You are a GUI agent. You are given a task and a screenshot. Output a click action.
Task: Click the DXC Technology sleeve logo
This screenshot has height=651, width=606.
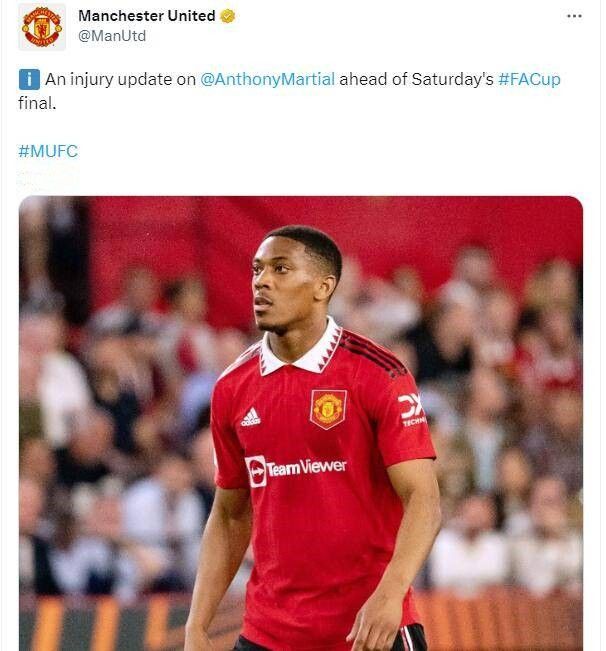click(x=411, y=409)
